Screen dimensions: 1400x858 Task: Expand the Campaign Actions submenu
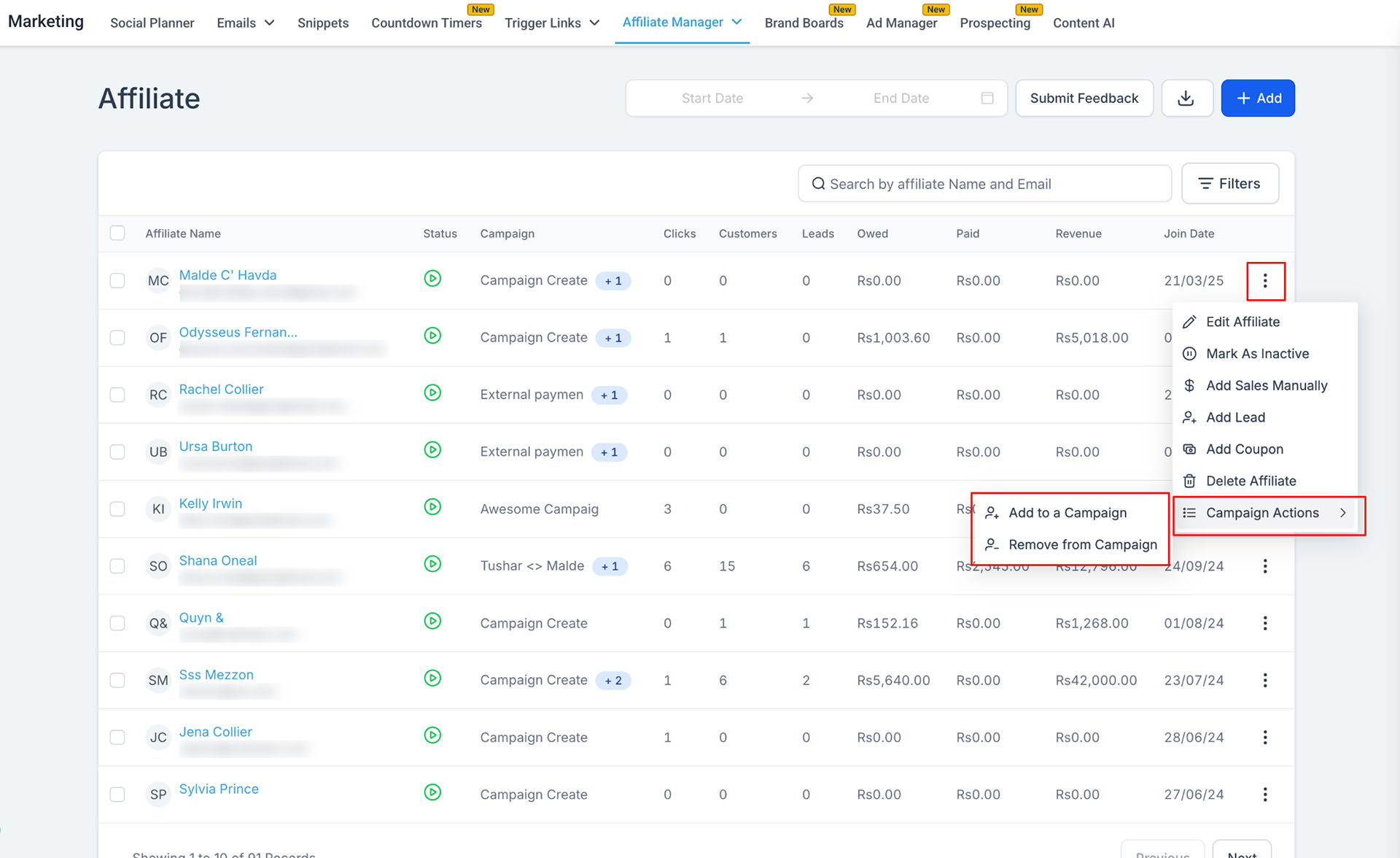click(1265, 513)
